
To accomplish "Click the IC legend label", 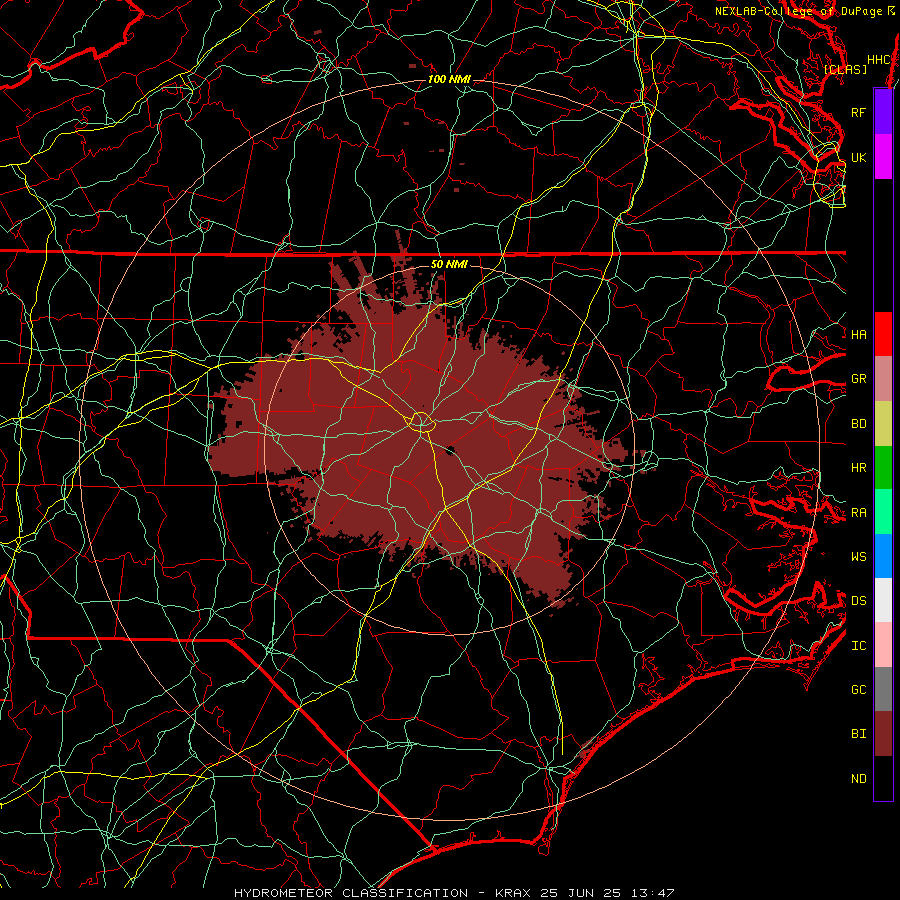I will (x=858, y=645).
